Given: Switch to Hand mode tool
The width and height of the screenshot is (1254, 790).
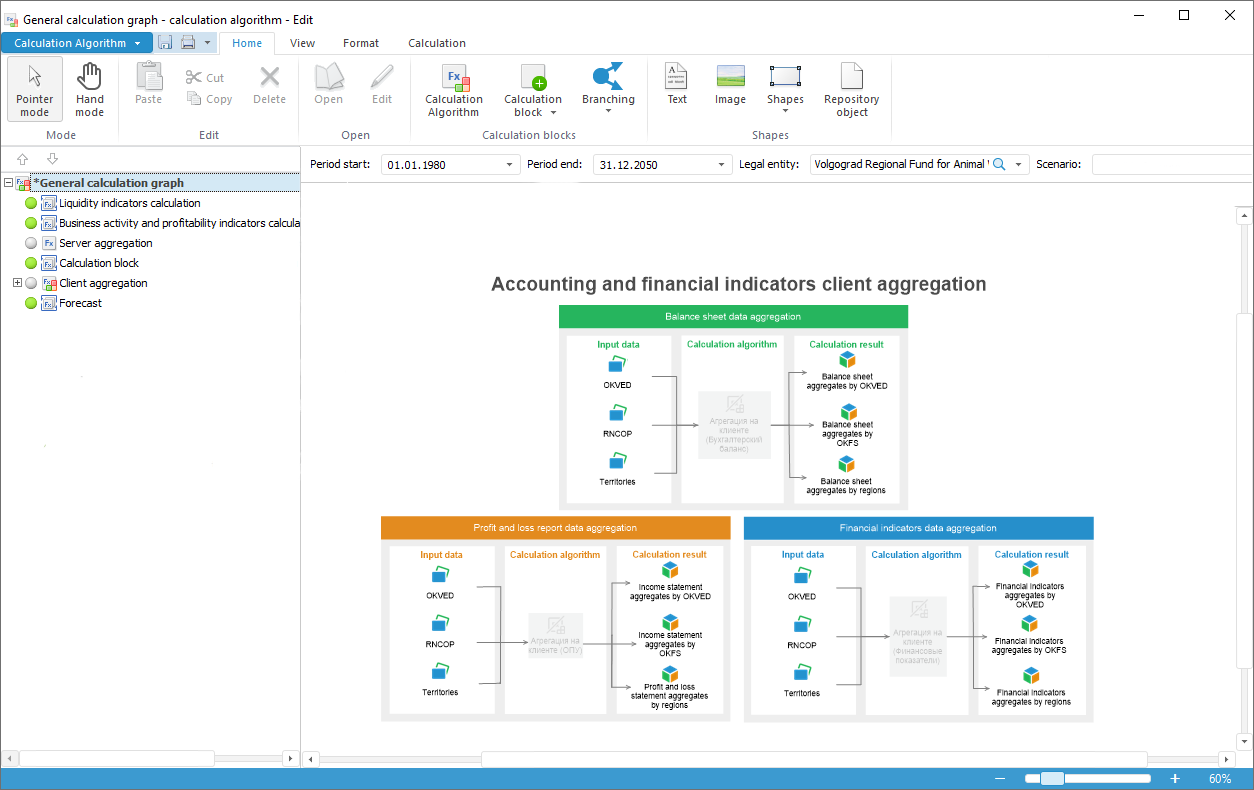Looking at the screenshot, I should point(90,90).
